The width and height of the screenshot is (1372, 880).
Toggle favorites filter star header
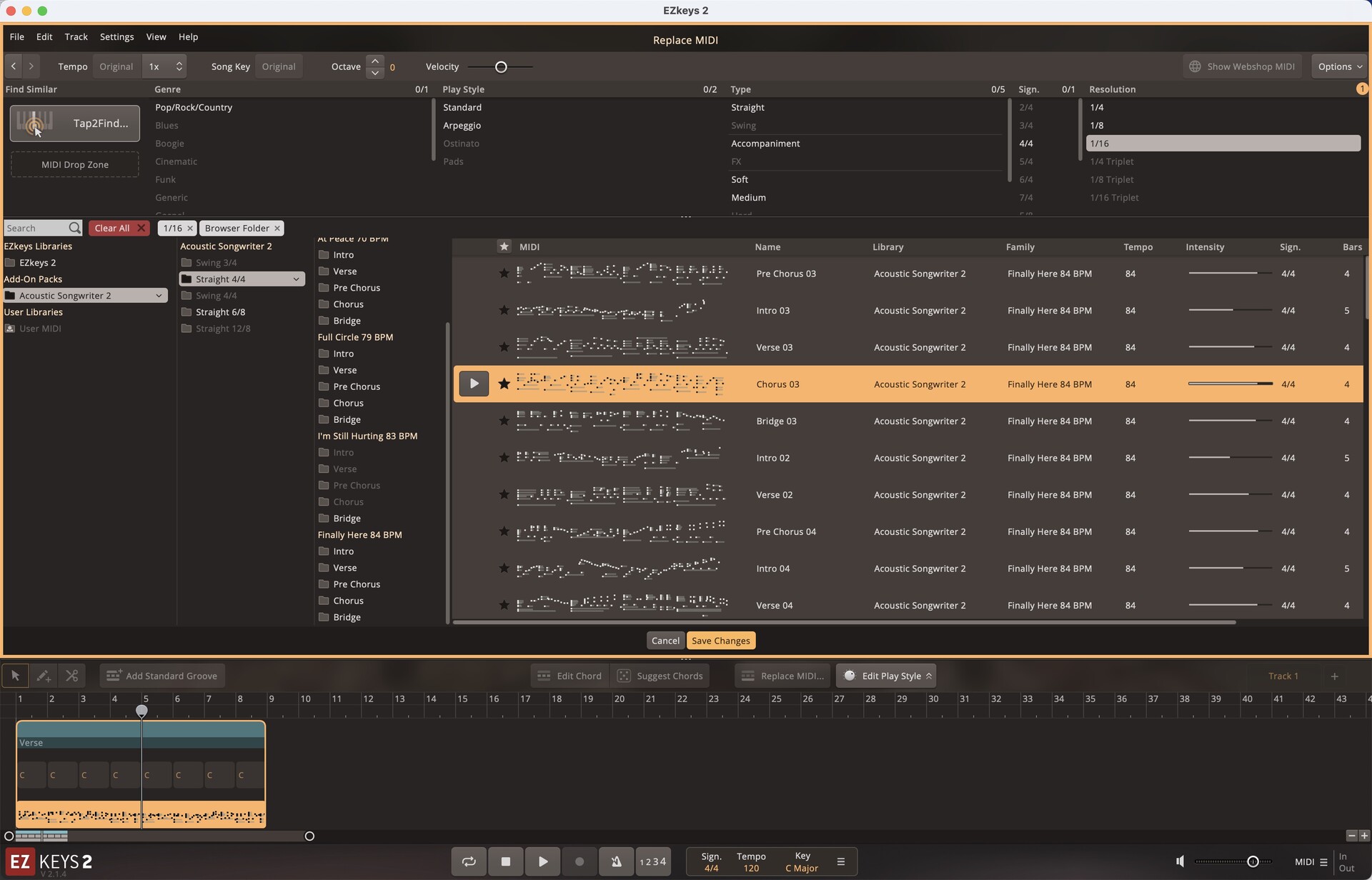504,246
